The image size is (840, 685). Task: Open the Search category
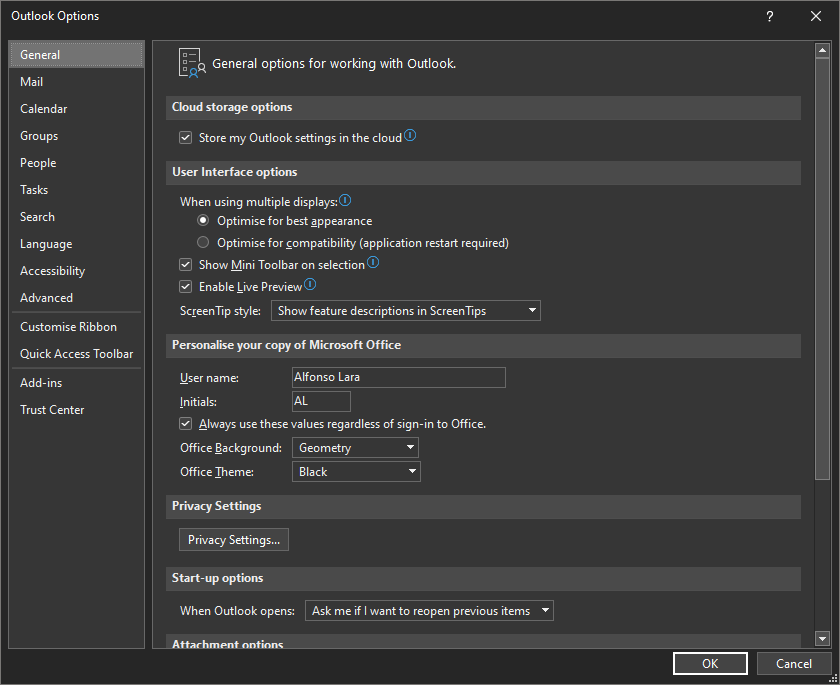[x=77, y=217]
